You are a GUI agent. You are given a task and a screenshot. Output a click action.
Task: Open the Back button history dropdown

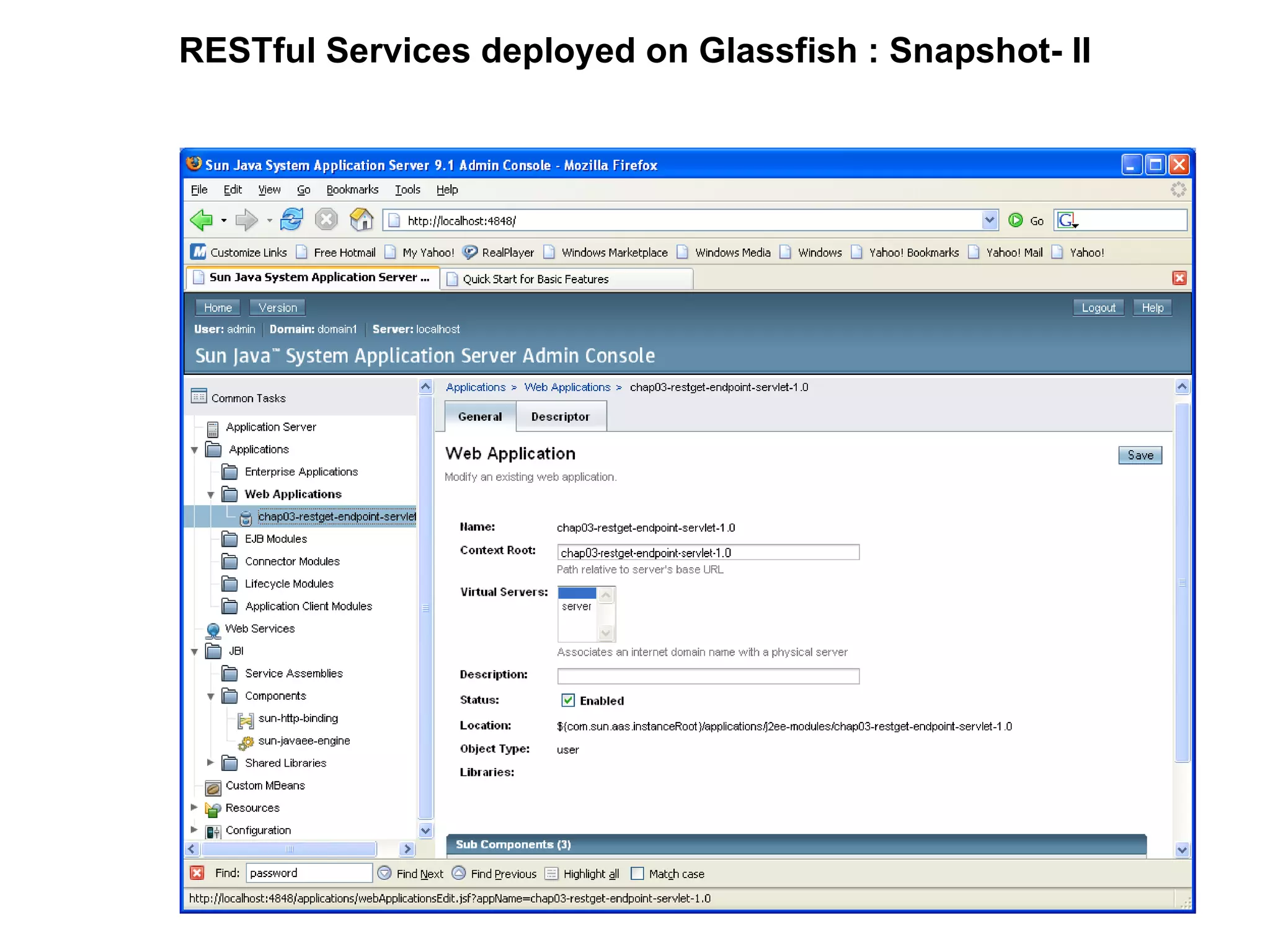(x=223, y=221)
